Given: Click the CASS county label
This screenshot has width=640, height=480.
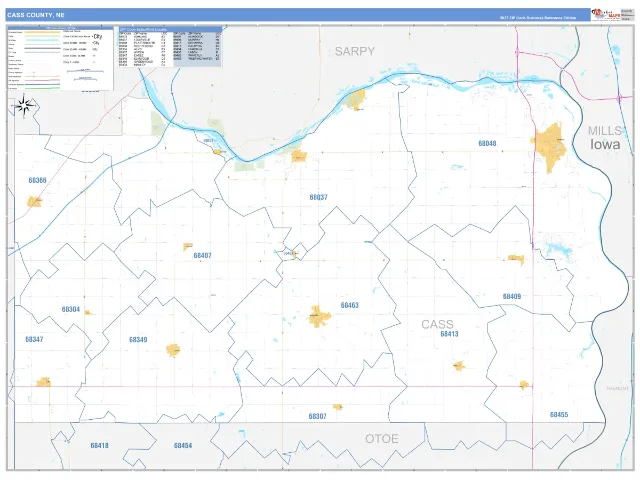Looking at the screenshot, I should (x=437, y=324).
